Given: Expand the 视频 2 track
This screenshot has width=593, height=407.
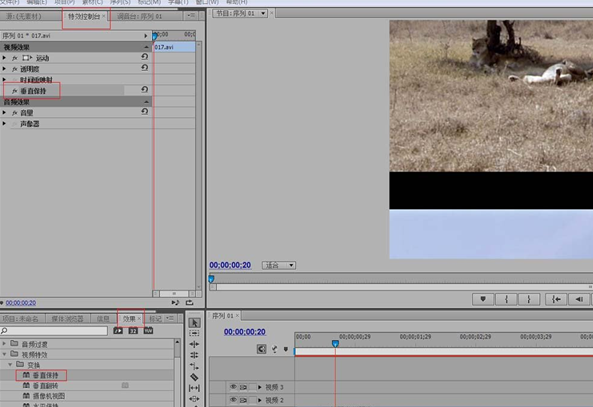Looking at the screenshot, I should (x=260, y=400).
